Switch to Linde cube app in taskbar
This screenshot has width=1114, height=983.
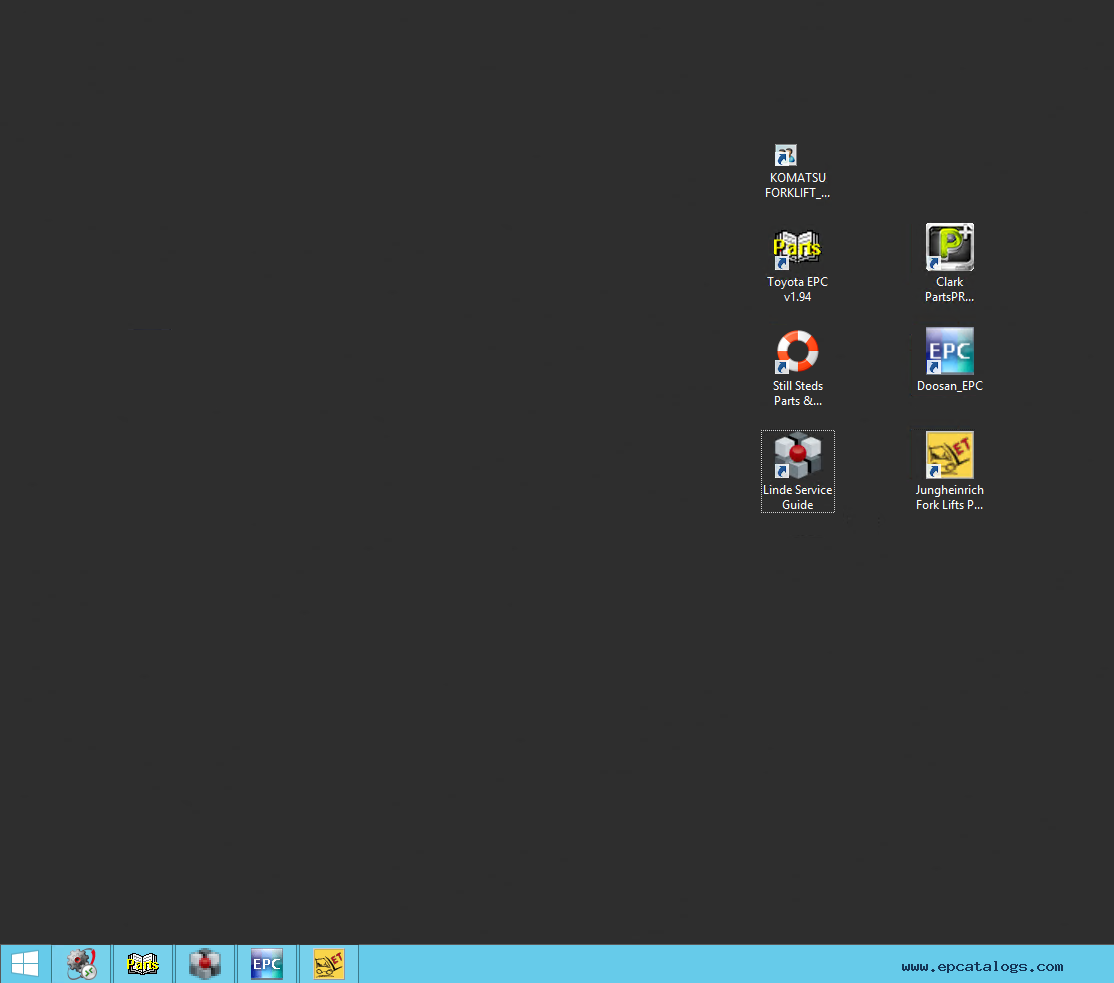coord(205,964)
